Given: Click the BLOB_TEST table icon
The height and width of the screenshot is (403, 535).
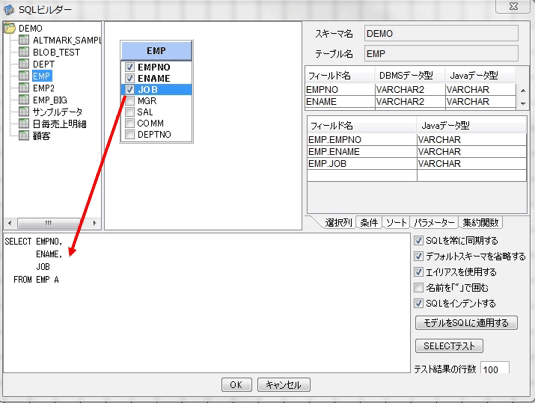Looking at the screenshot, I should tap(24, 52).
